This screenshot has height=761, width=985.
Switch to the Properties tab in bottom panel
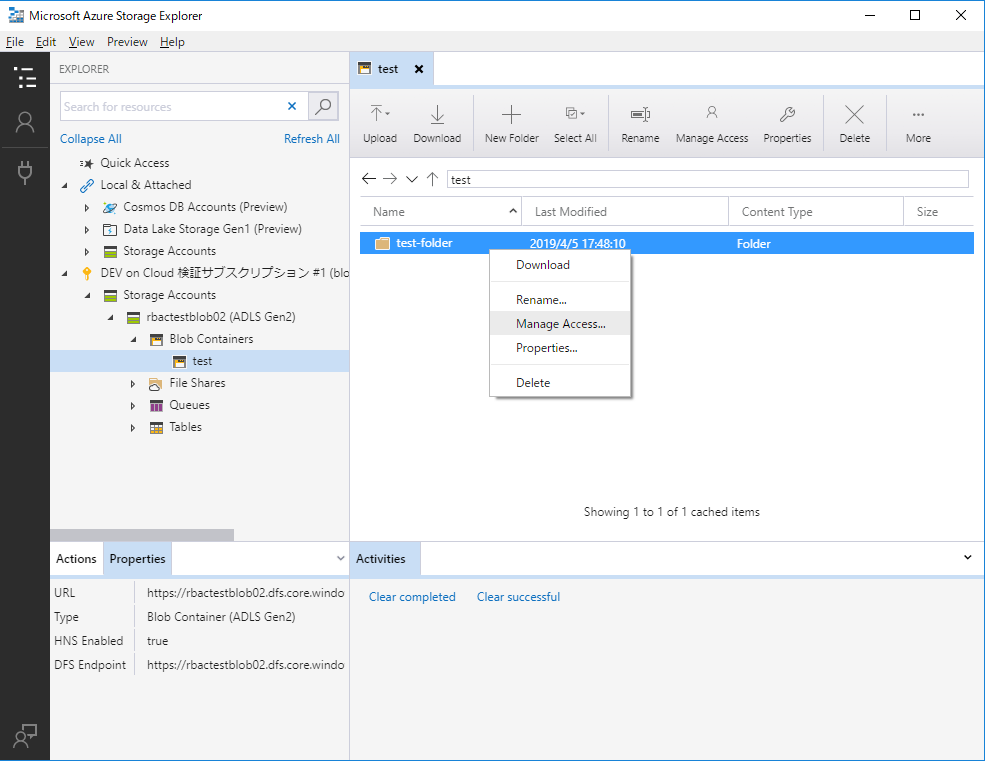point(138,559)
